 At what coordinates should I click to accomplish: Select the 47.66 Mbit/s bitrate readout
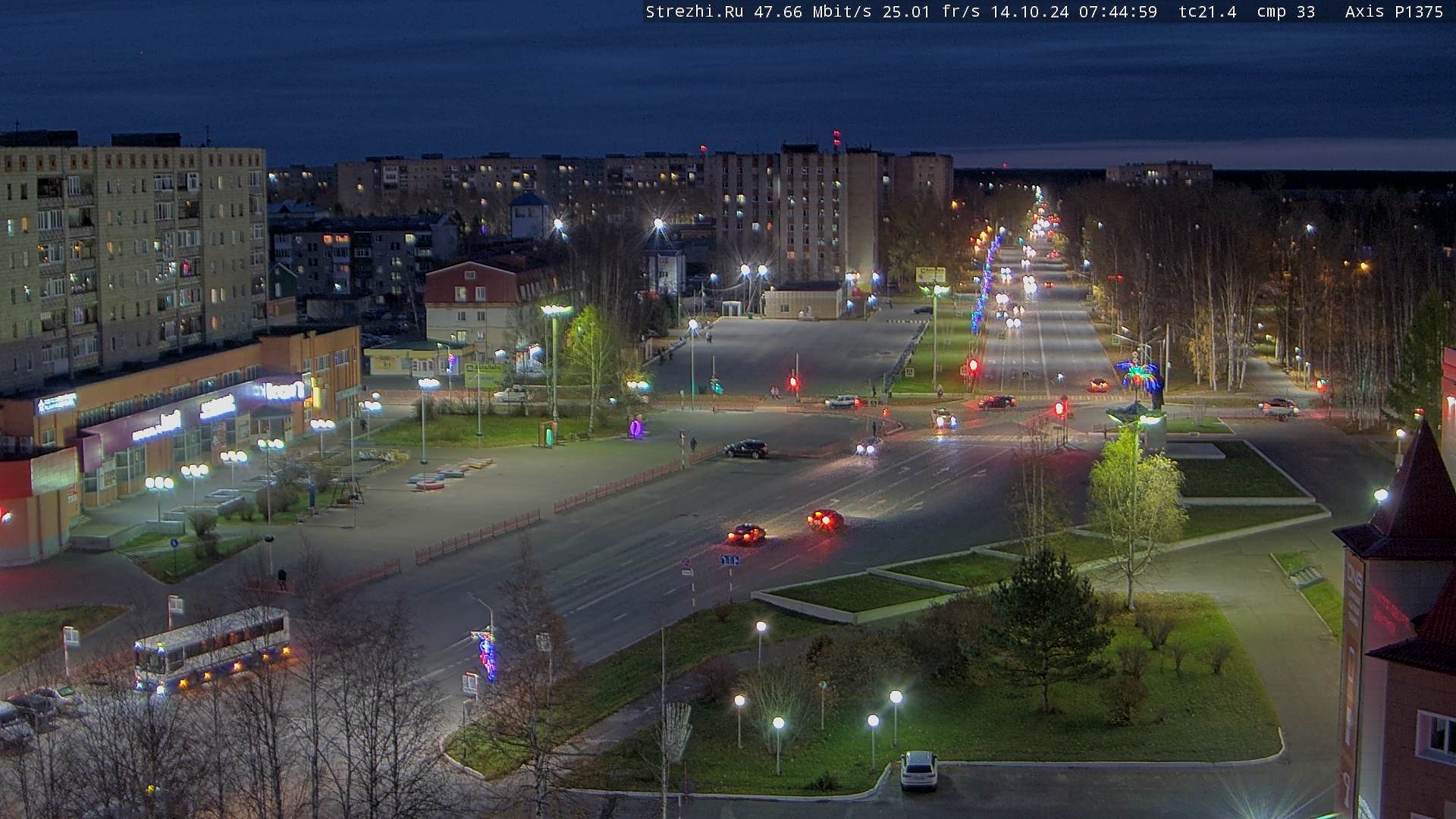(x=813, y=11)
